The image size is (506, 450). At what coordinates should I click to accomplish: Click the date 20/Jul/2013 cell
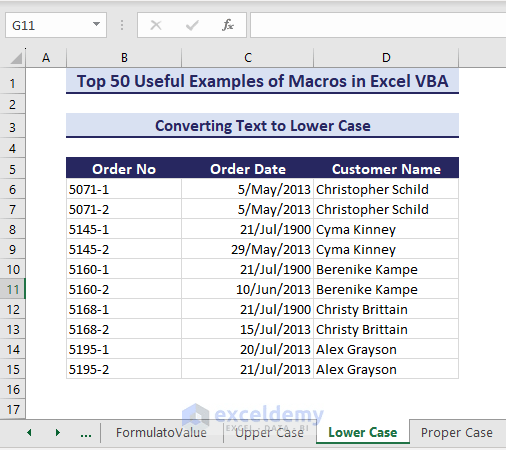click(248, 349)
